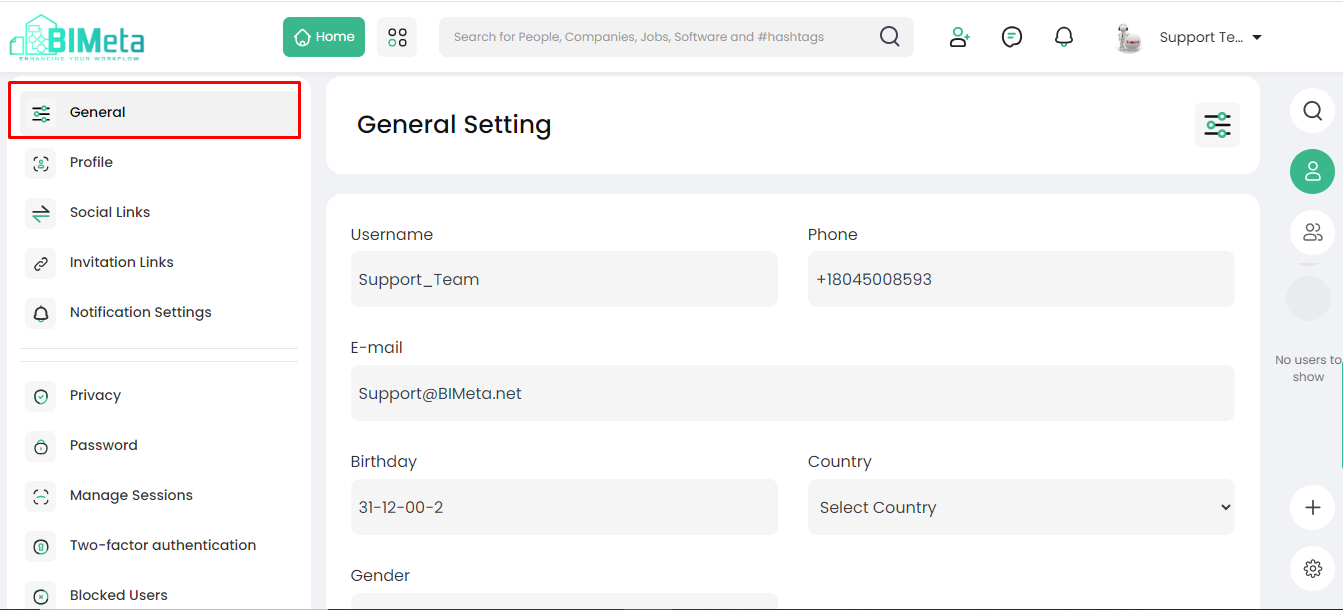The height and width of the screenshot is (610, 1343).
Task: Click the group users icon in the right sidebar
Action: click(1312, 233)
